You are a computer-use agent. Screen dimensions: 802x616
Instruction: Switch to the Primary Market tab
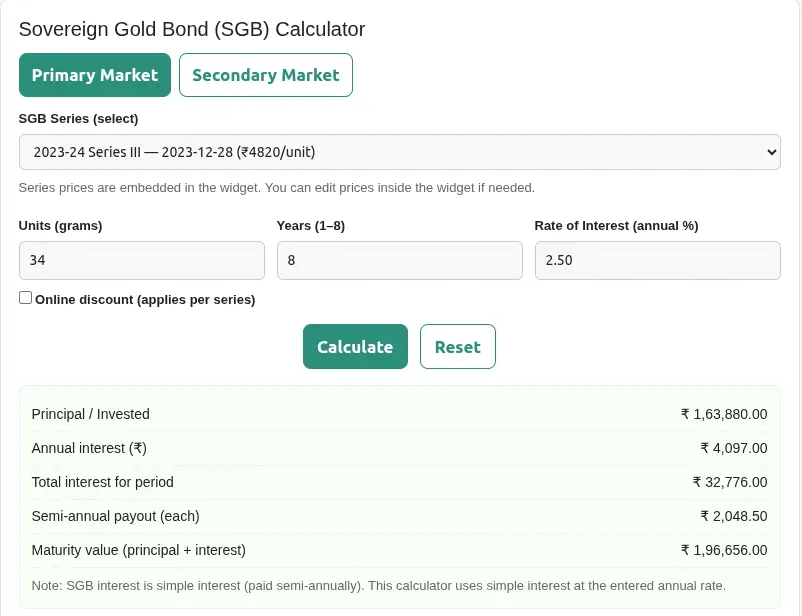pyautogui.click(x=95, y=75)
